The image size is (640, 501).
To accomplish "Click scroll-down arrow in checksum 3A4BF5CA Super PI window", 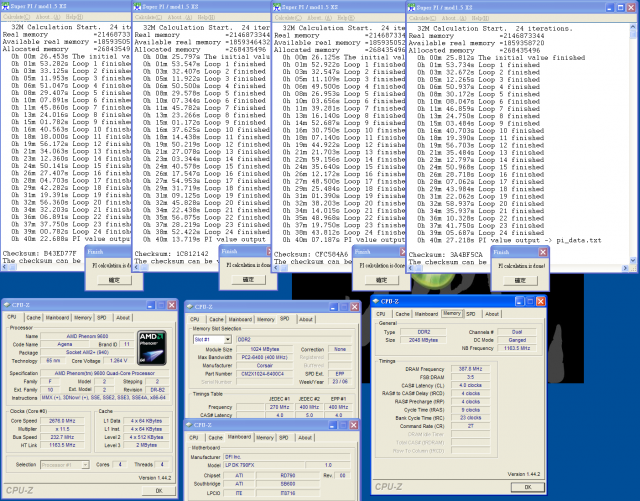I will pos(633,261).
